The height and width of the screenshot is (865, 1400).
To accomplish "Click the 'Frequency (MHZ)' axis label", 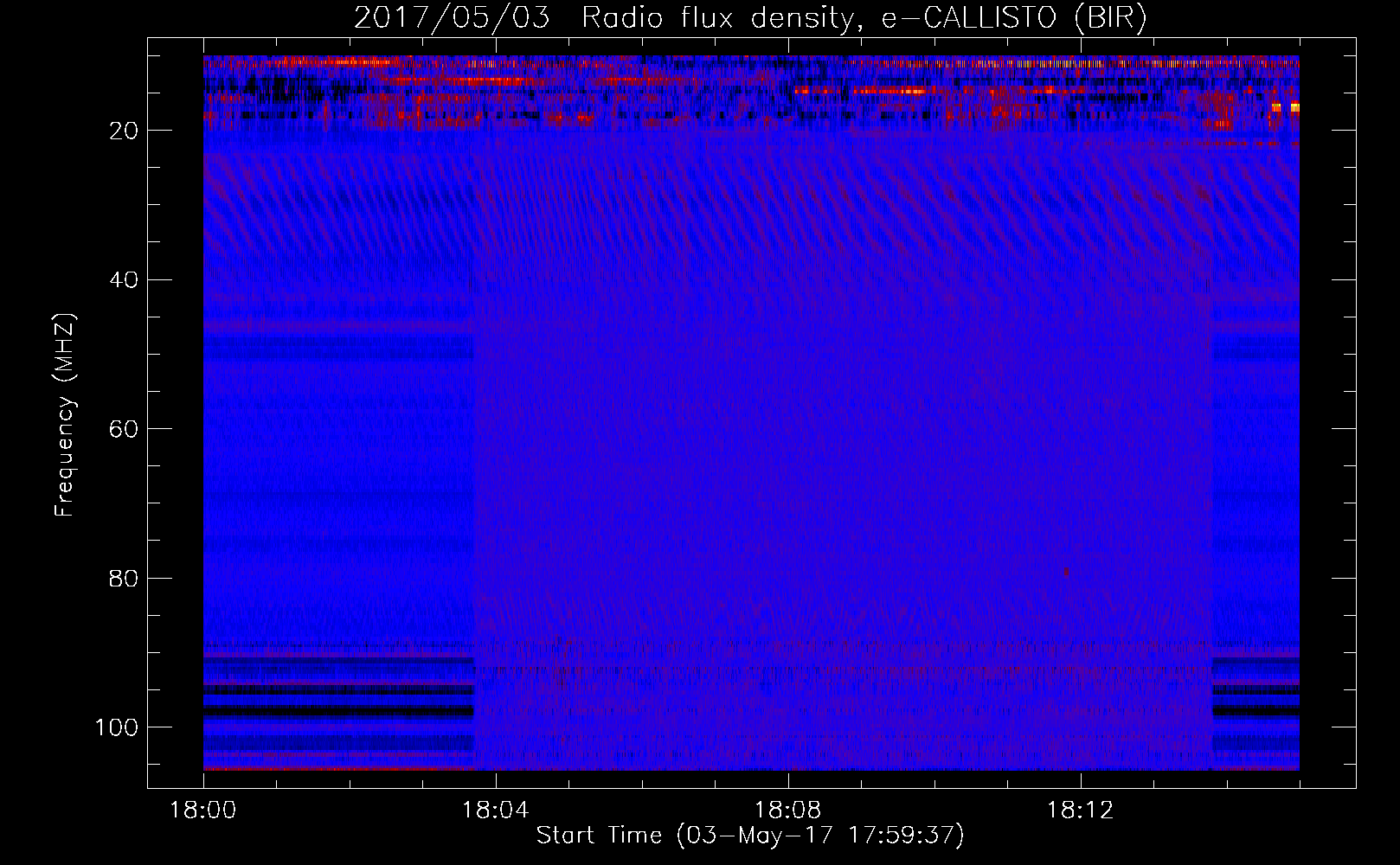I will click(x=65, y=415).
